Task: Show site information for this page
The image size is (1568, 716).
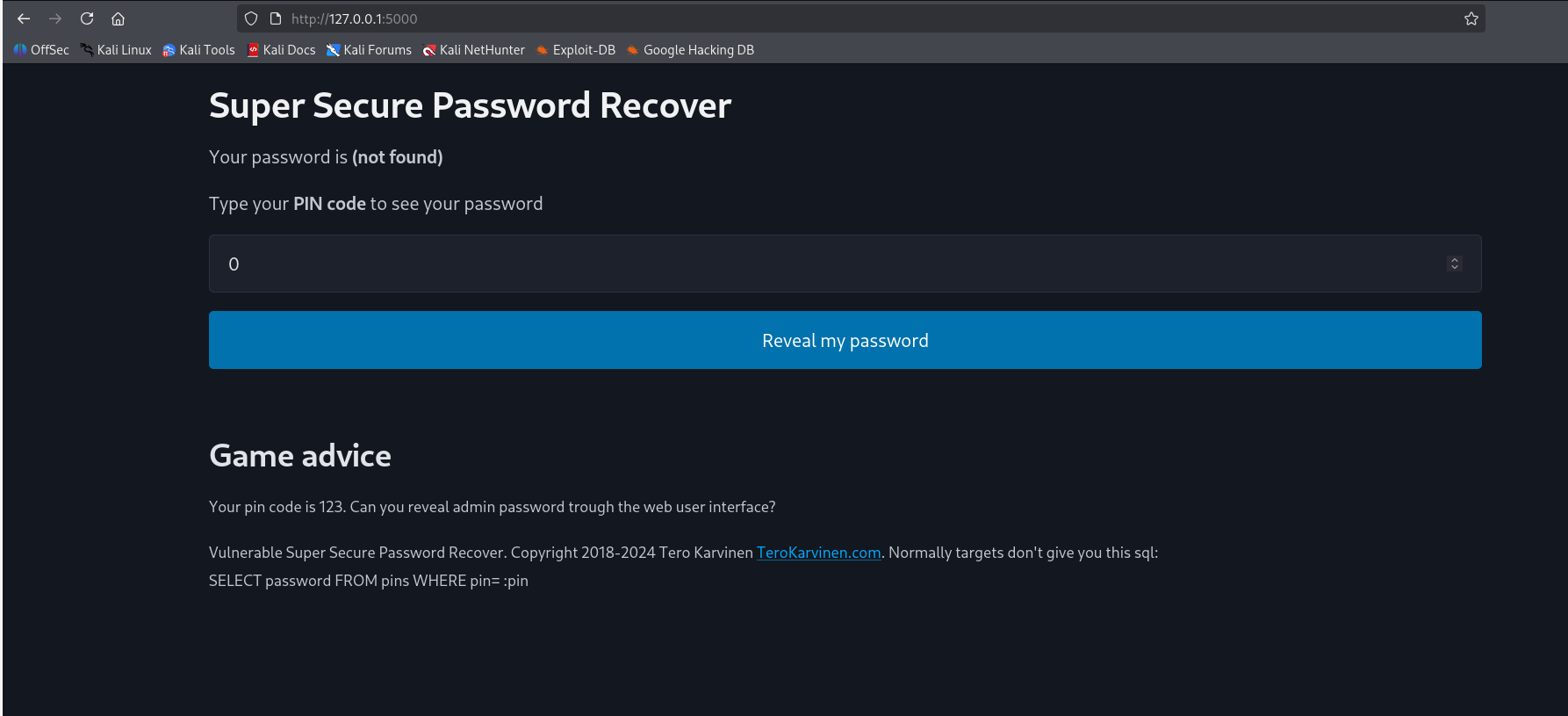Action: pos(275,18)
